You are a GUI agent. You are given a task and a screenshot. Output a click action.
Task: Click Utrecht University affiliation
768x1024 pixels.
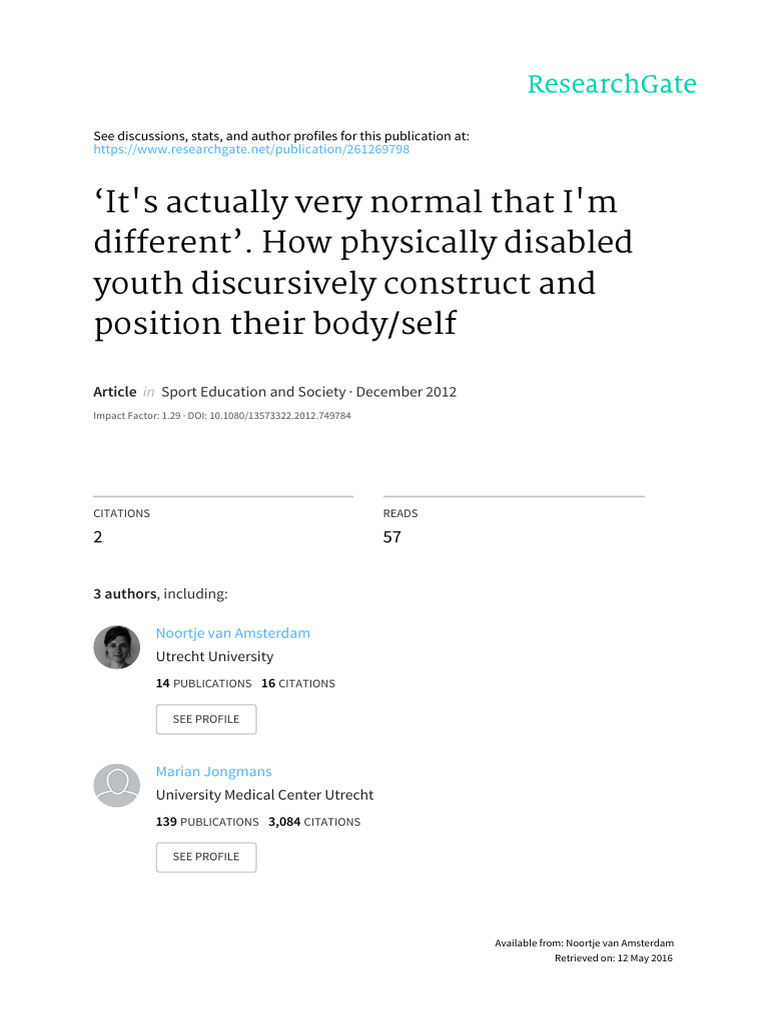click(x=214, y=657)
